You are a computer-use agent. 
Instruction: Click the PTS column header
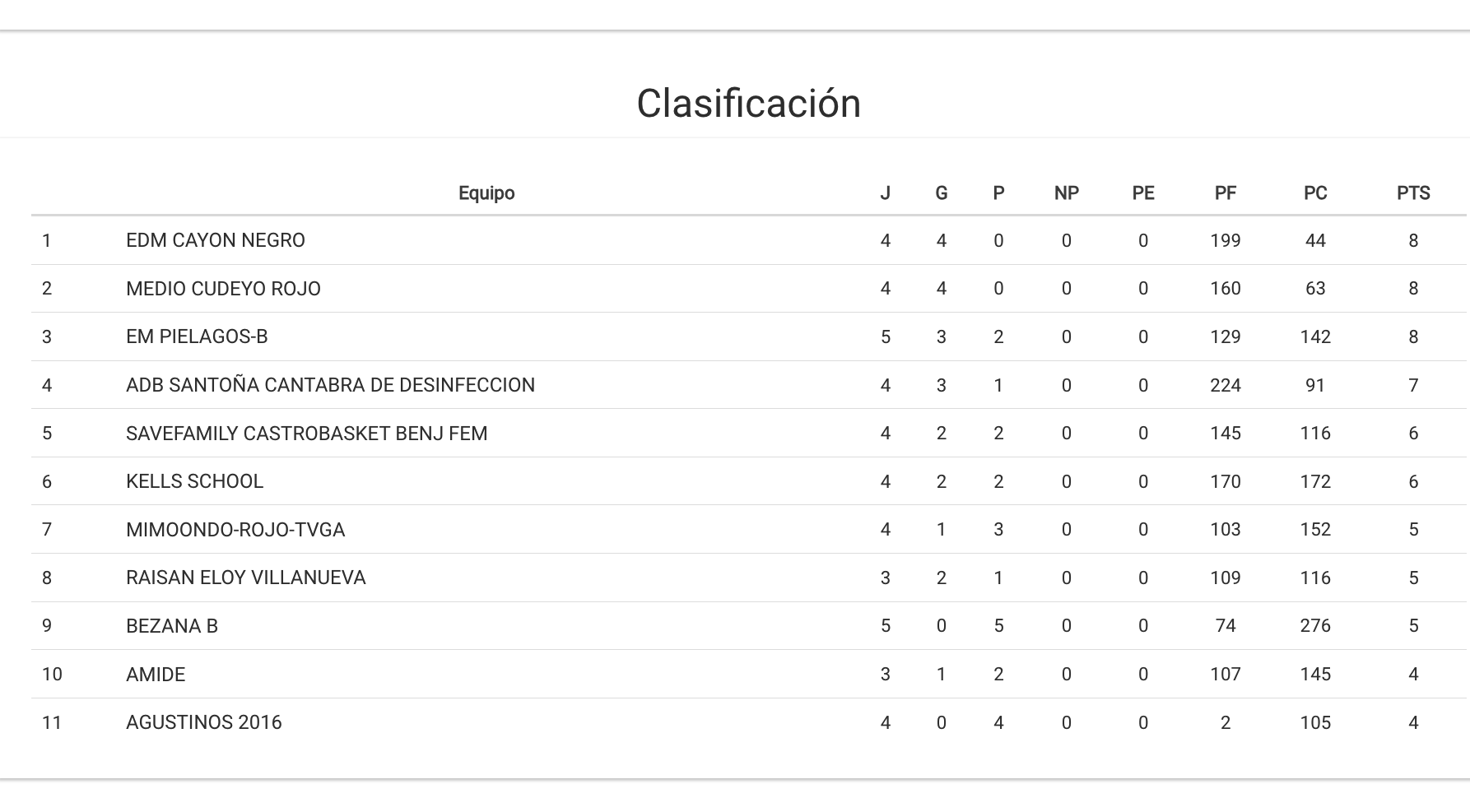(1413, 193)
